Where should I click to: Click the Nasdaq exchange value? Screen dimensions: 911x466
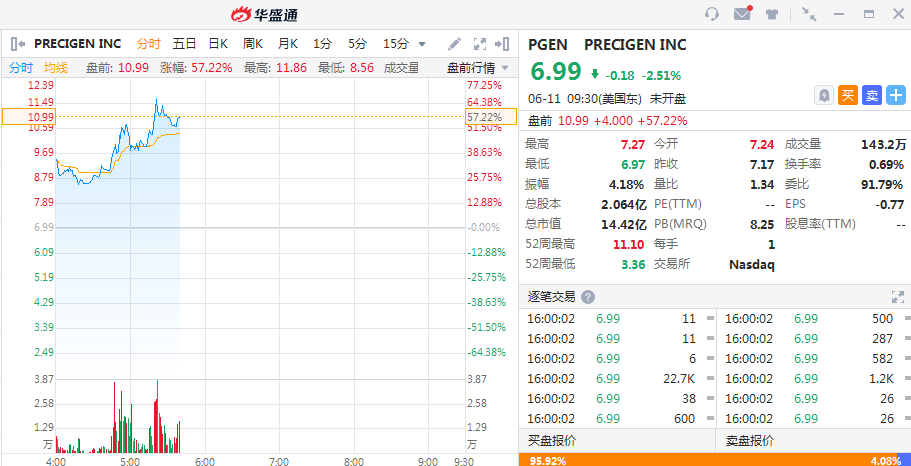pyautogui.click(x=752, y=264)
